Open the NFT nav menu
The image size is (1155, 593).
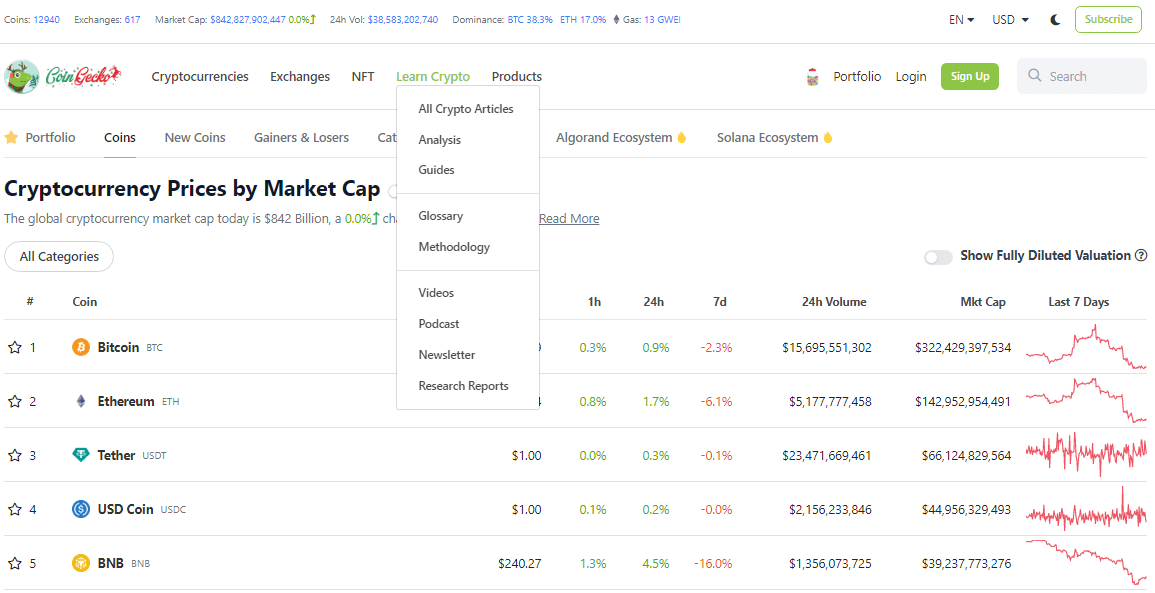click(363, 77)
